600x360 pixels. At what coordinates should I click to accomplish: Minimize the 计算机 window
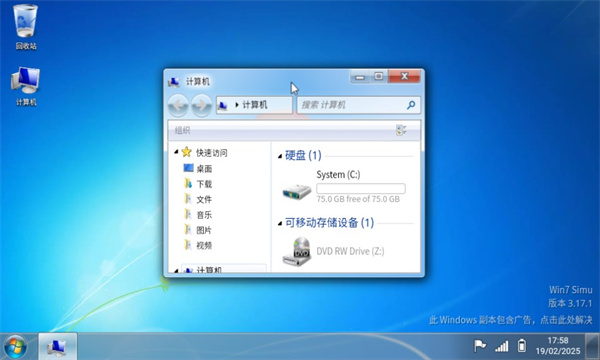point(360,77)
